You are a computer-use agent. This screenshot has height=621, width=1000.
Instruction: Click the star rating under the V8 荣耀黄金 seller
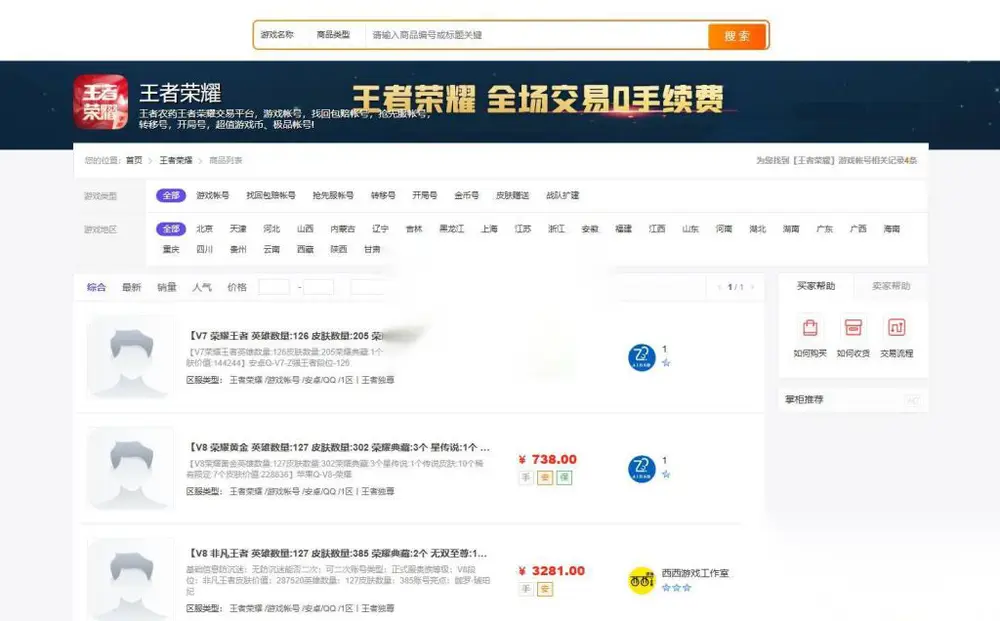click(x=666, y=474)
